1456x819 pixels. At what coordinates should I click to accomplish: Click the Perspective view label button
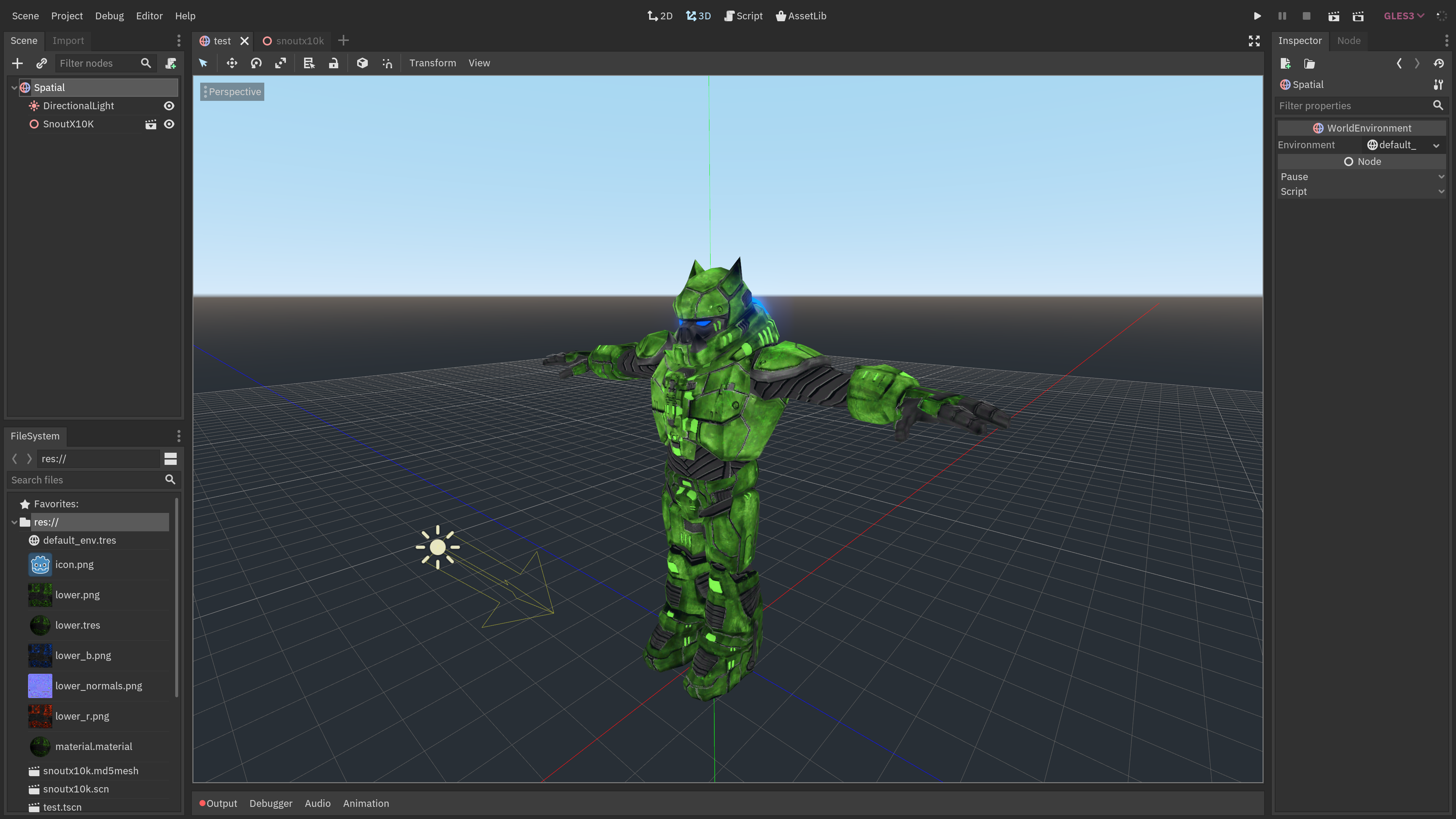pos(232,91)
